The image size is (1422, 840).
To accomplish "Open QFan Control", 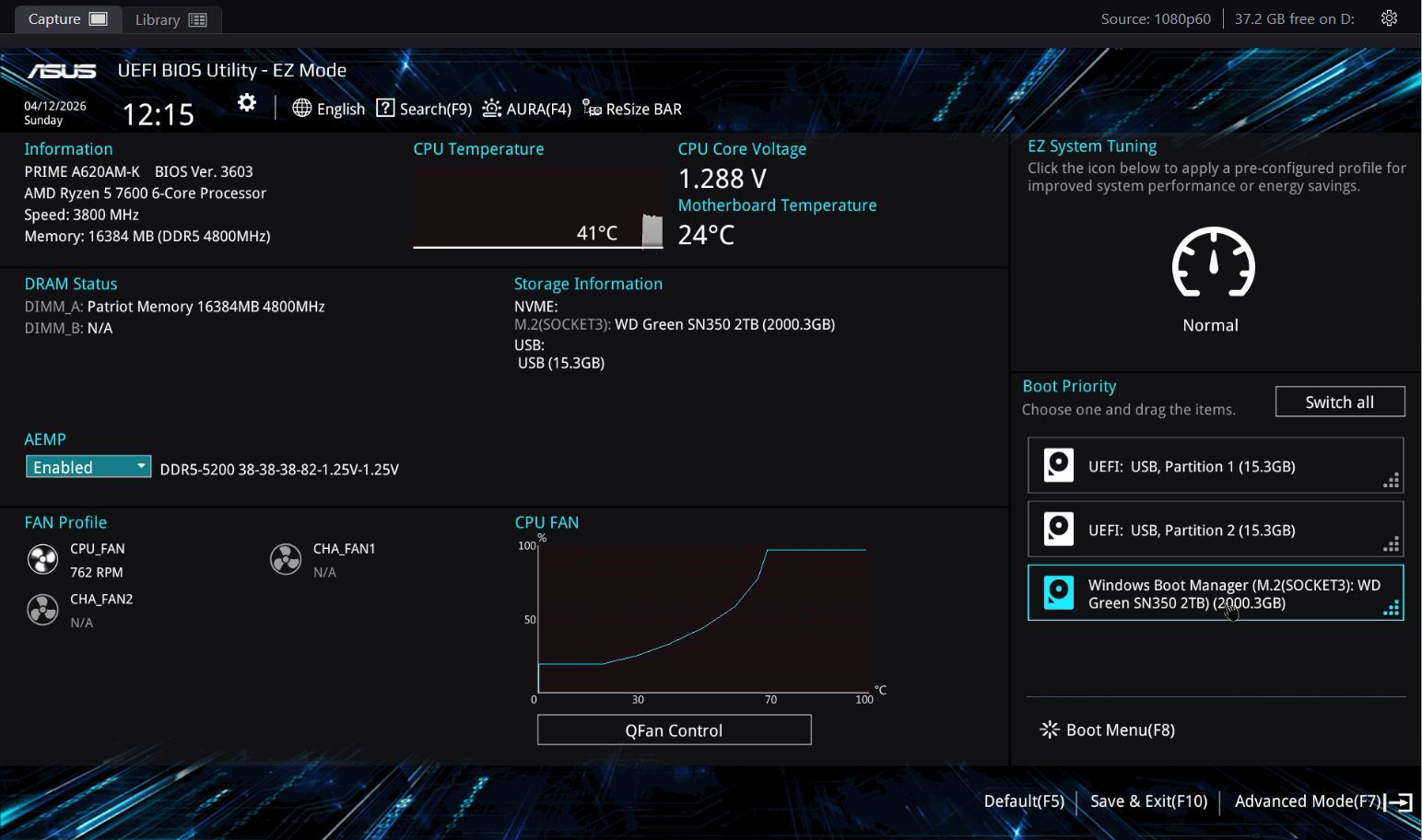I will click(674, 730).
